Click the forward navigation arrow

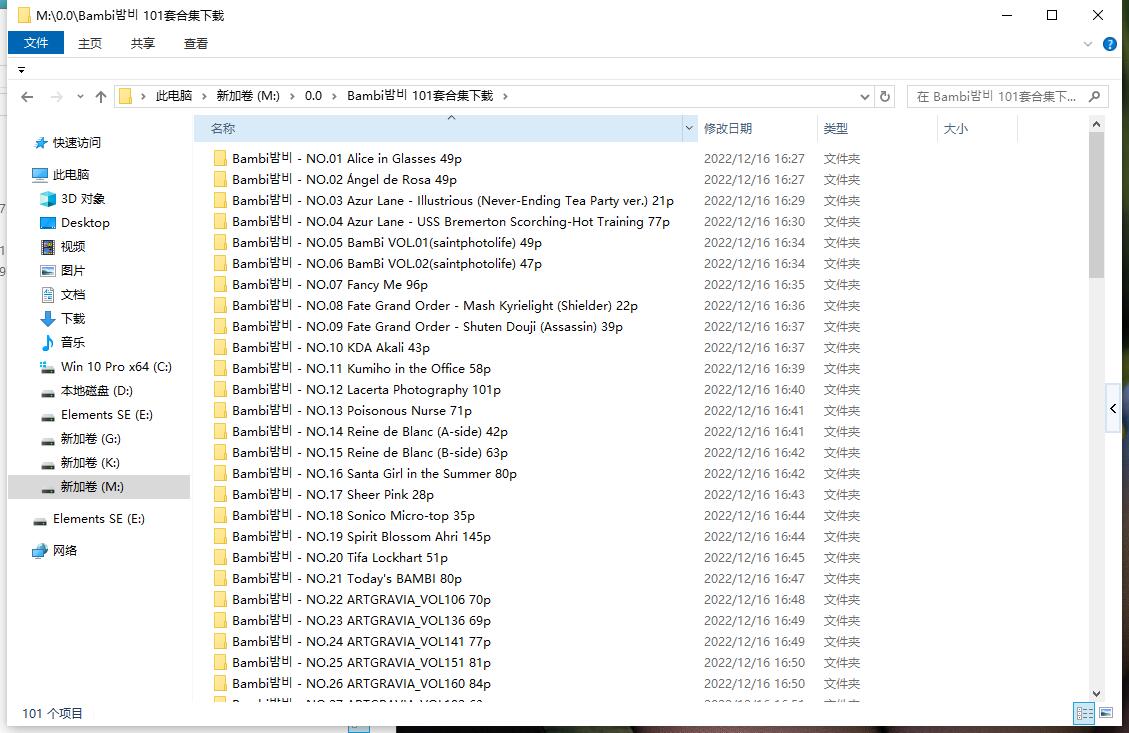pyautogui.click(x=56, y=96)
